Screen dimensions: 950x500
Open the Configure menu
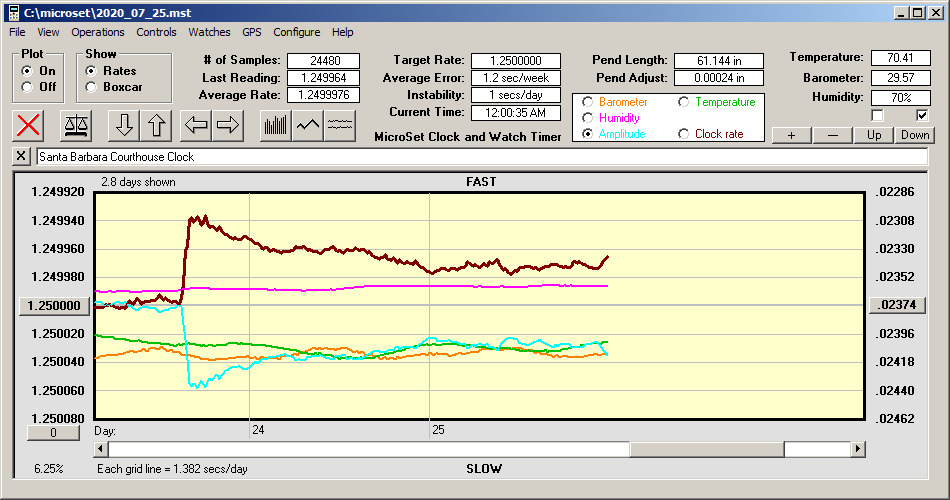(x=296, y=32)
